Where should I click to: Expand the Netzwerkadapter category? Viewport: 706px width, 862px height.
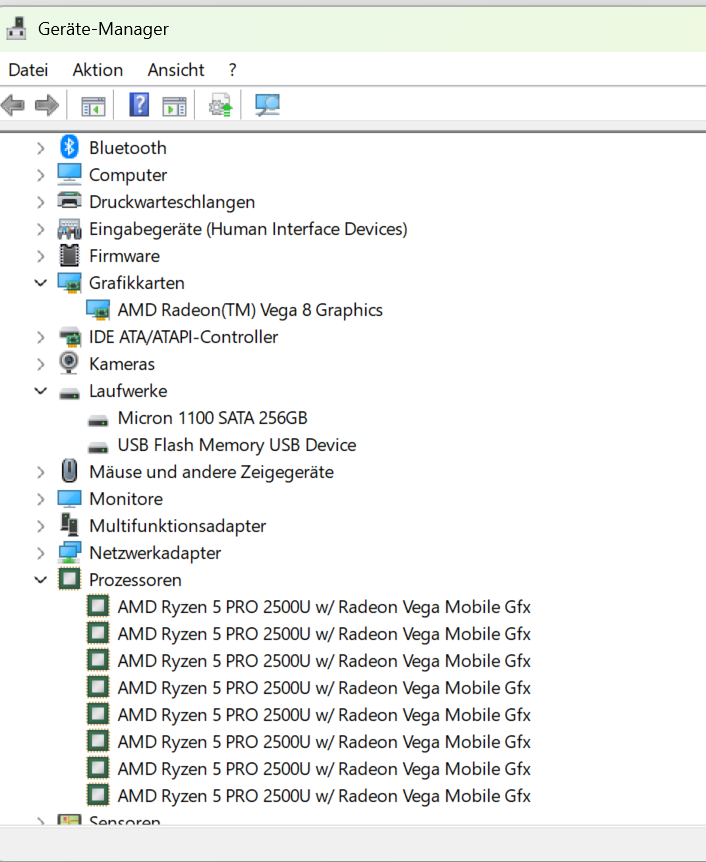pyautogui.click(x=40, y=552)
